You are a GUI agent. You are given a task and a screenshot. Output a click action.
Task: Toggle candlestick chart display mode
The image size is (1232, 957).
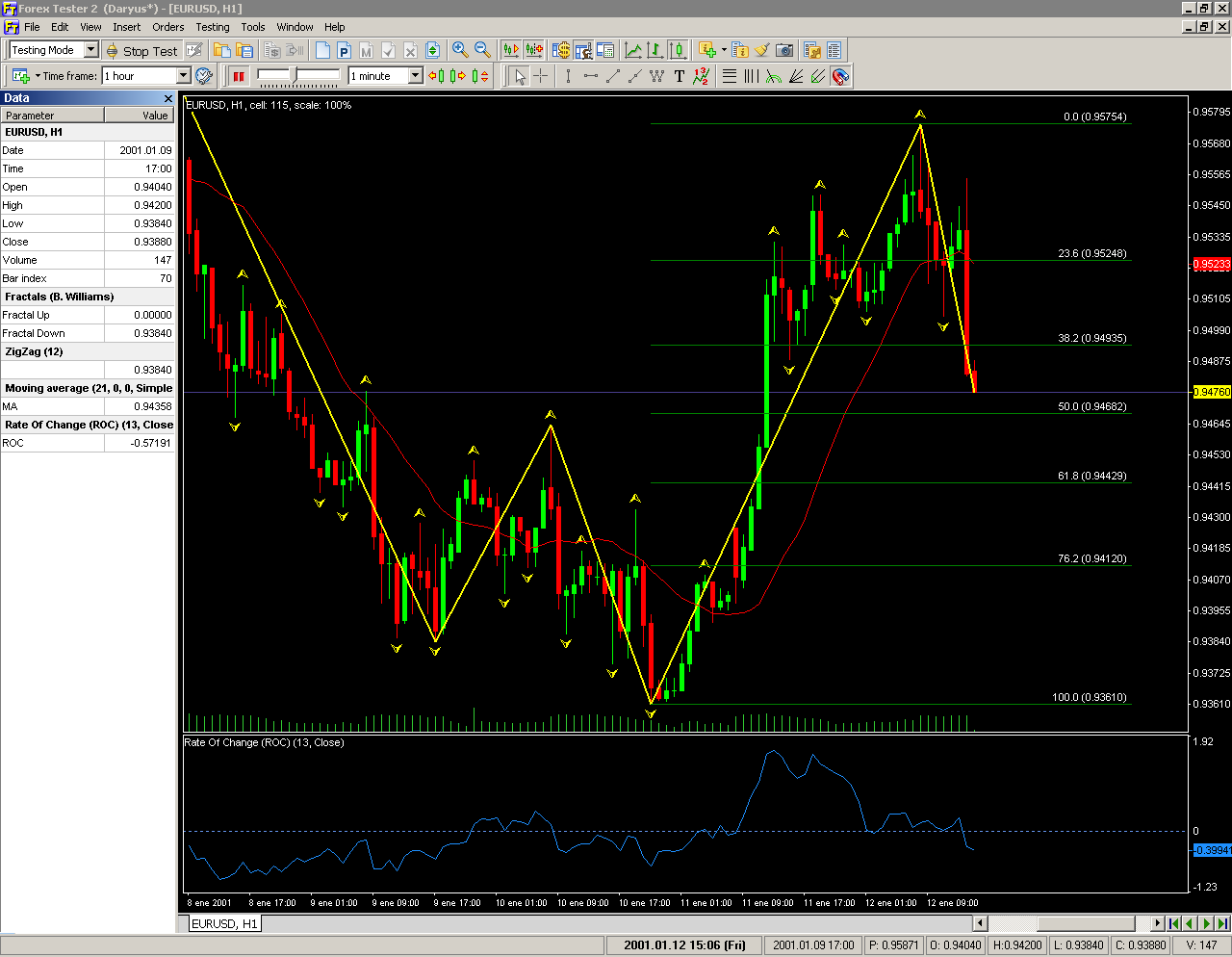[678, 50]
